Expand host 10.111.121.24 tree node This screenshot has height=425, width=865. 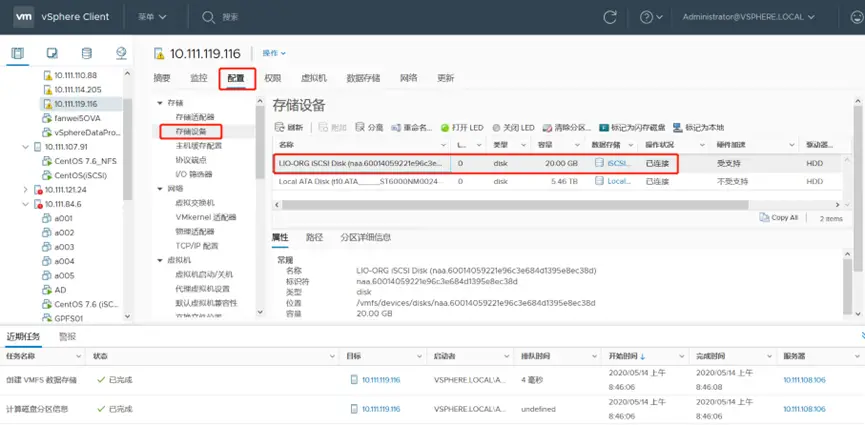(x=25, y=189)
